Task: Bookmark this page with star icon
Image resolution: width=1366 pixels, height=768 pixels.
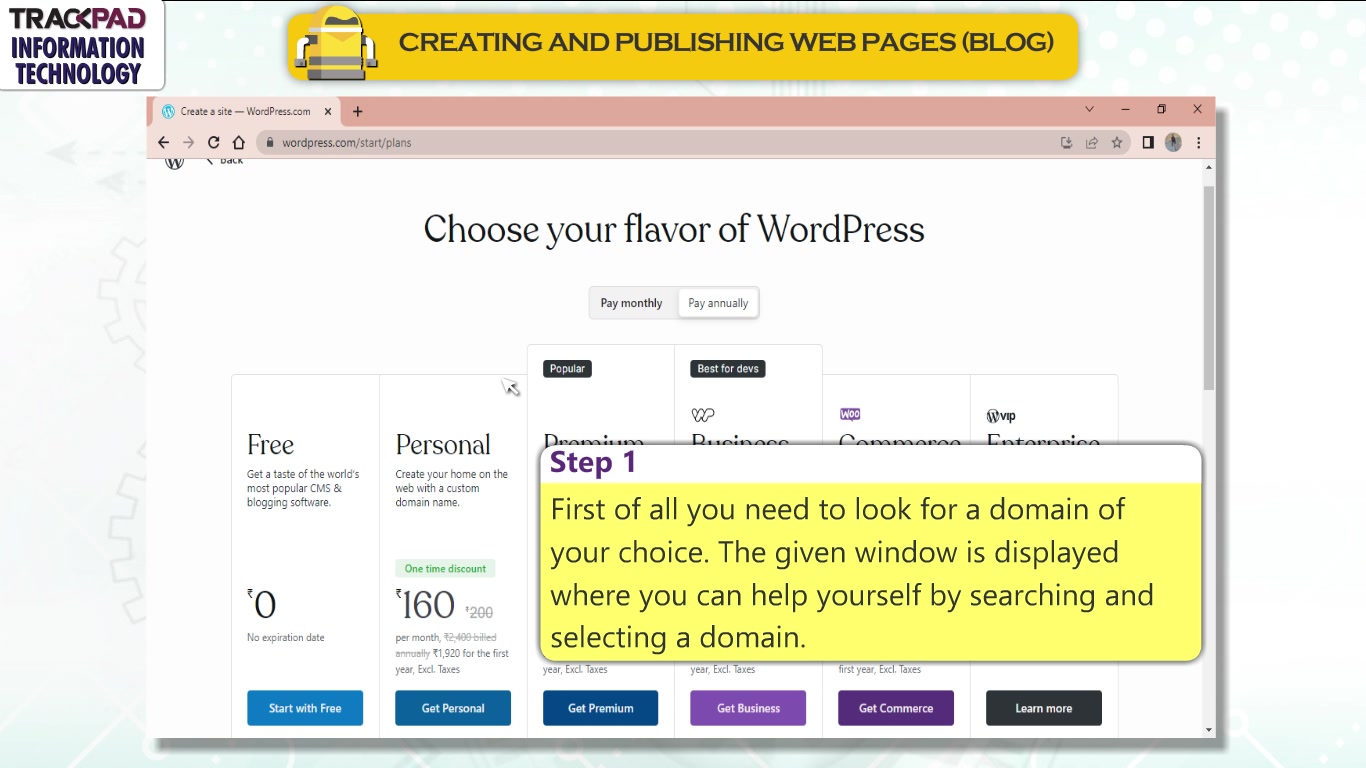Action: (1117, 143)
